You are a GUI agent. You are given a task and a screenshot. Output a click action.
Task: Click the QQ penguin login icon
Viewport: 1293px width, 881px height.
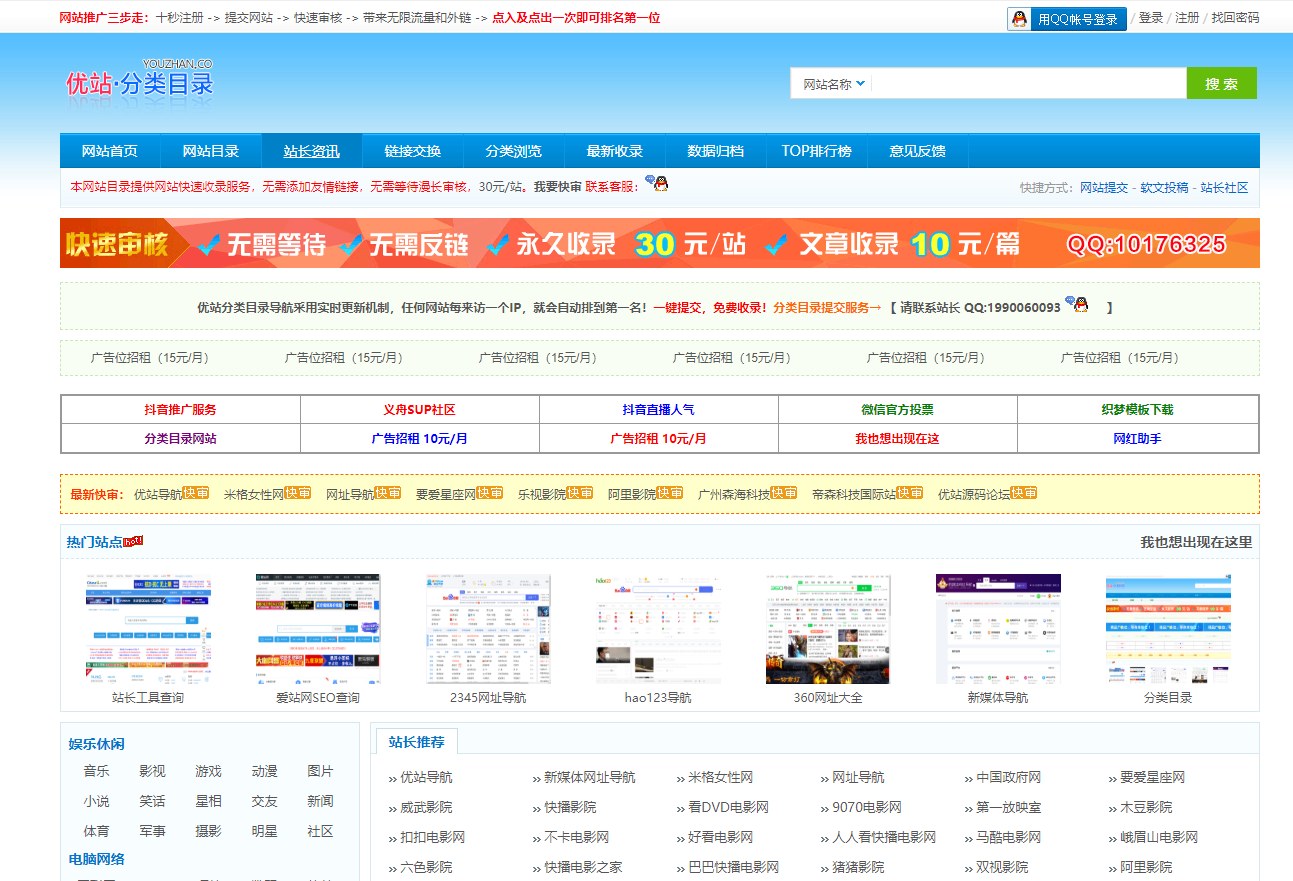1019,19
